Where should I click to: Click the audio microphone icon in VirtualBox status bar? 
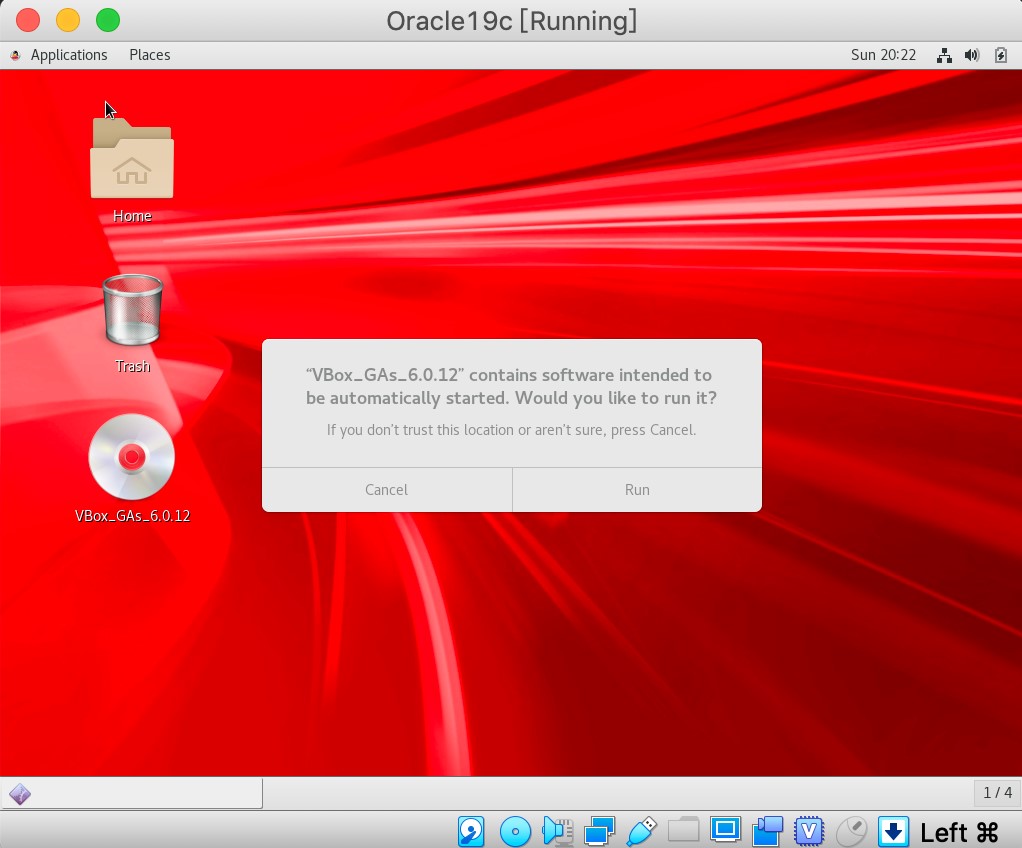click(x=557, y=832)
